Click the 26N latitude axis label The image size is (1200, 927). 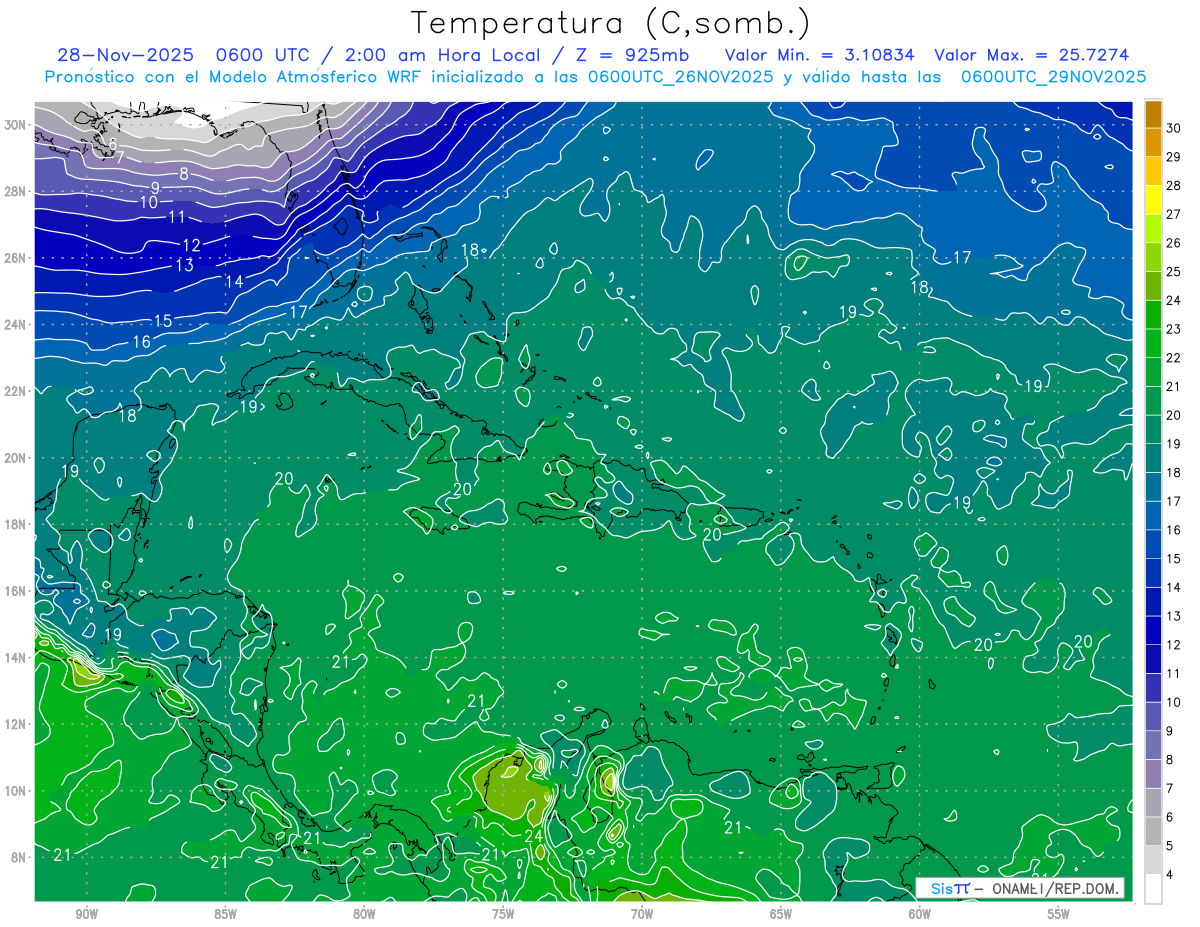[15, 258]
